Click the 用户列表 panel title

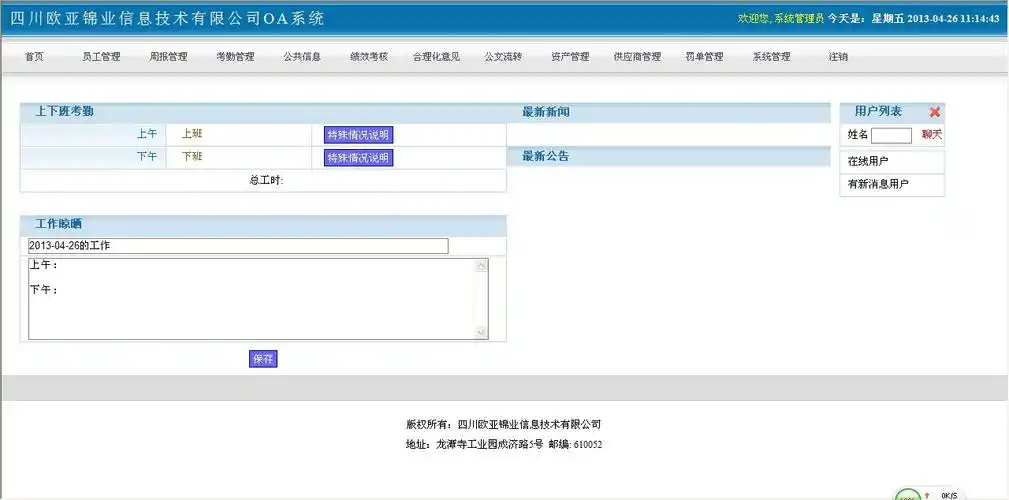pyautogui.click(x=878, y=111)
